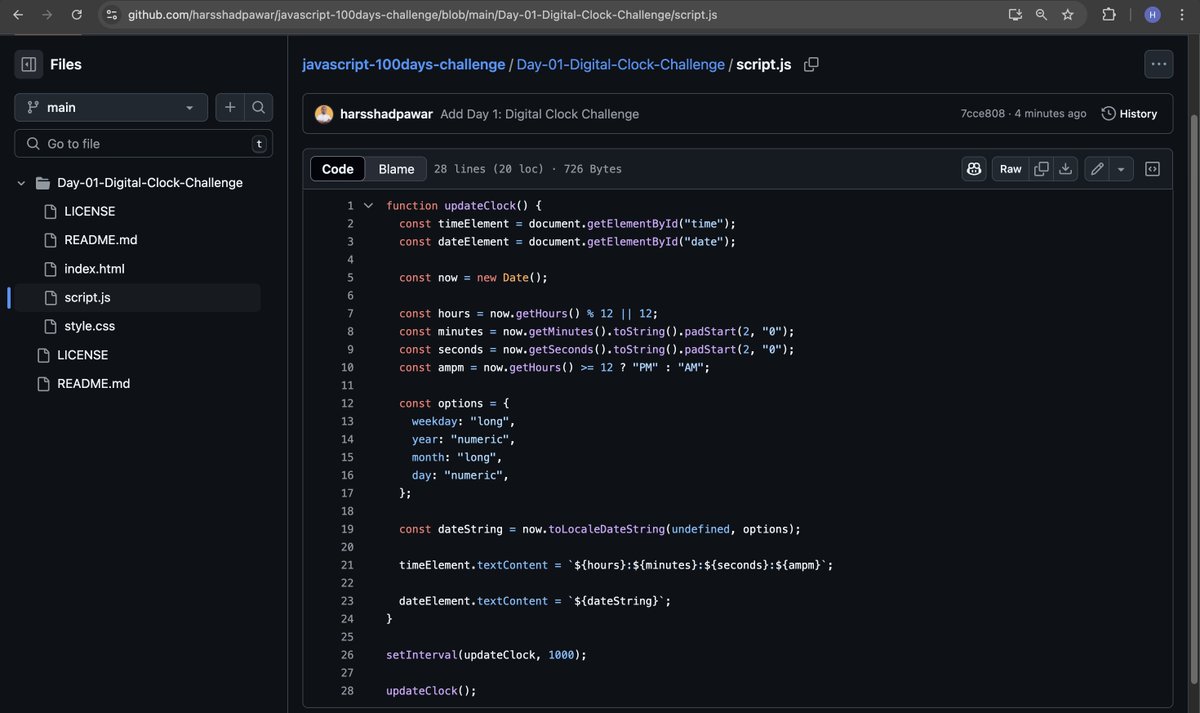The width and height of the screenshot is (1200, 713).
Task: Select script.js in file tree
Action: click(87, 297)
